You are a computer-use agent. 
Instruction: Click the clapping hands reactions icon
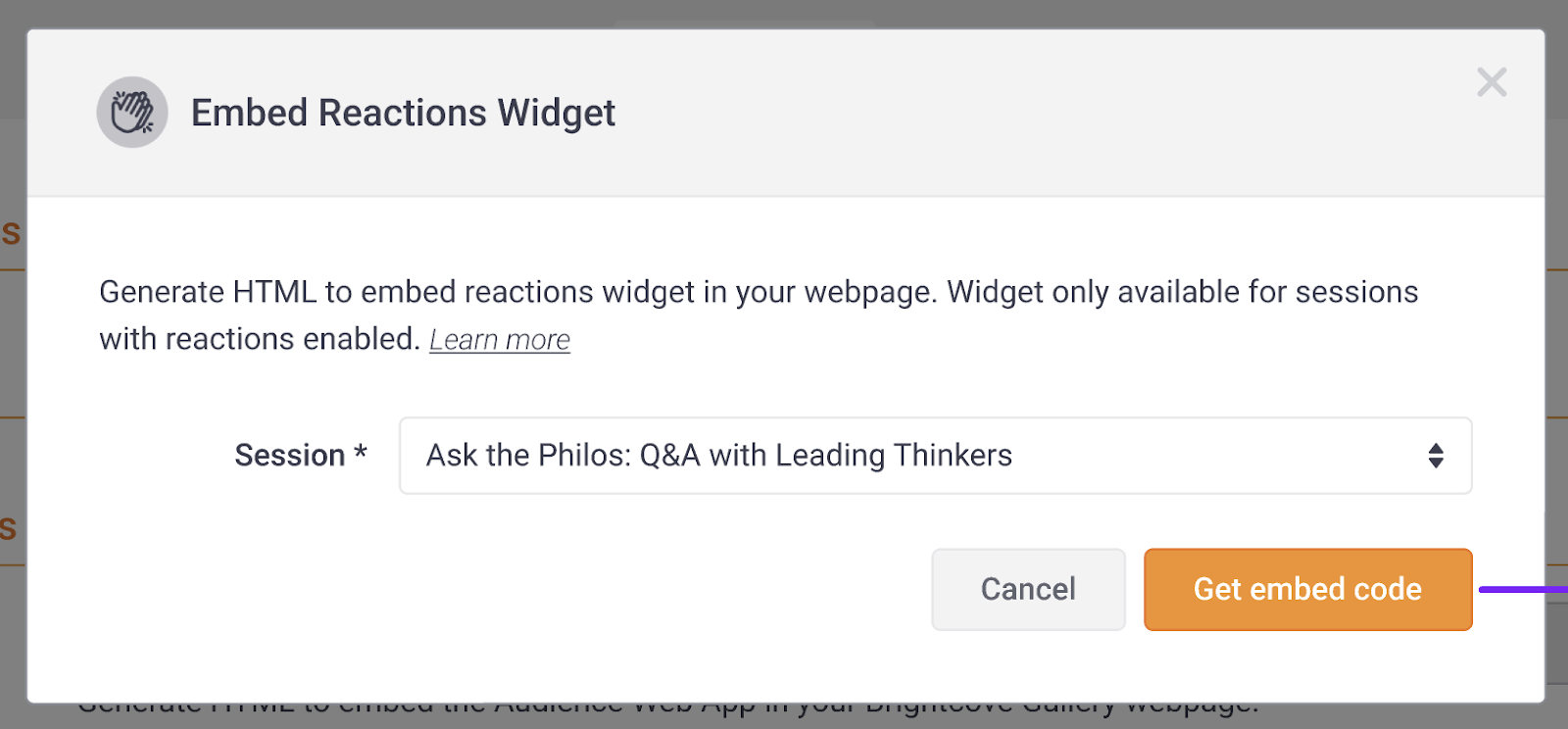(132, 113)
